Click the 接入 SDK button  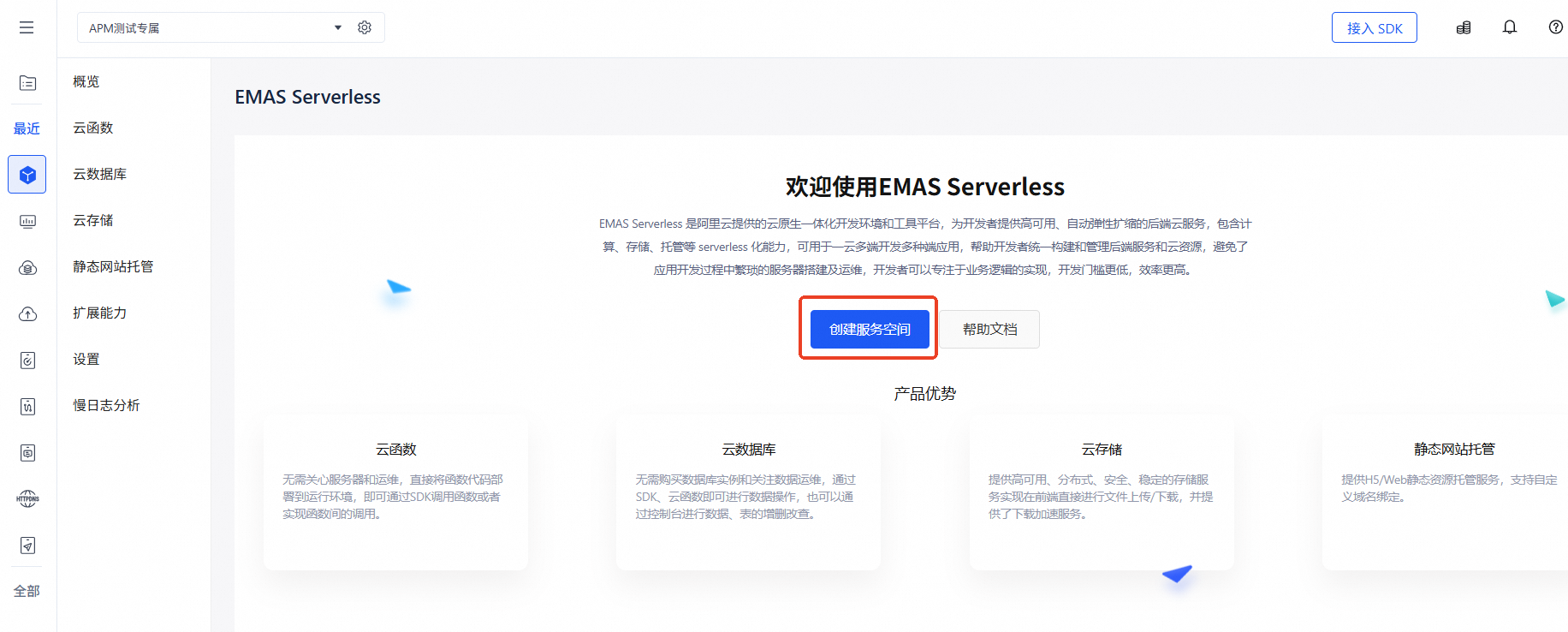coord(1375,27)
